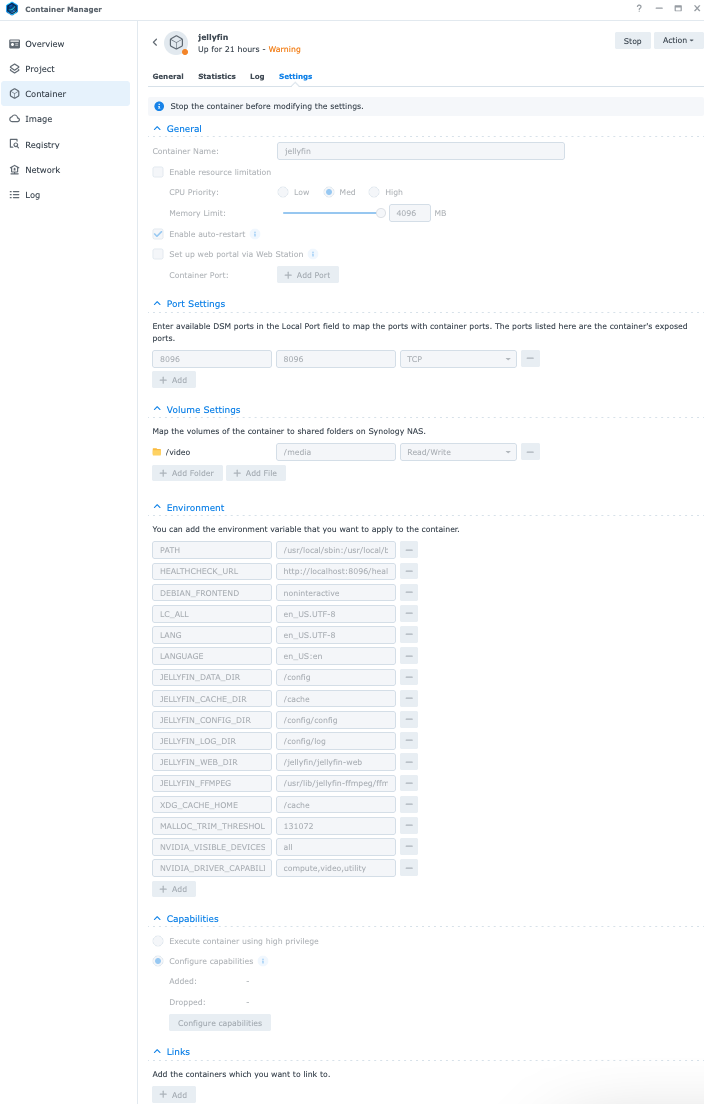Select High CPU priority radio button
The image size is (704, 1104).
(374, 192)
